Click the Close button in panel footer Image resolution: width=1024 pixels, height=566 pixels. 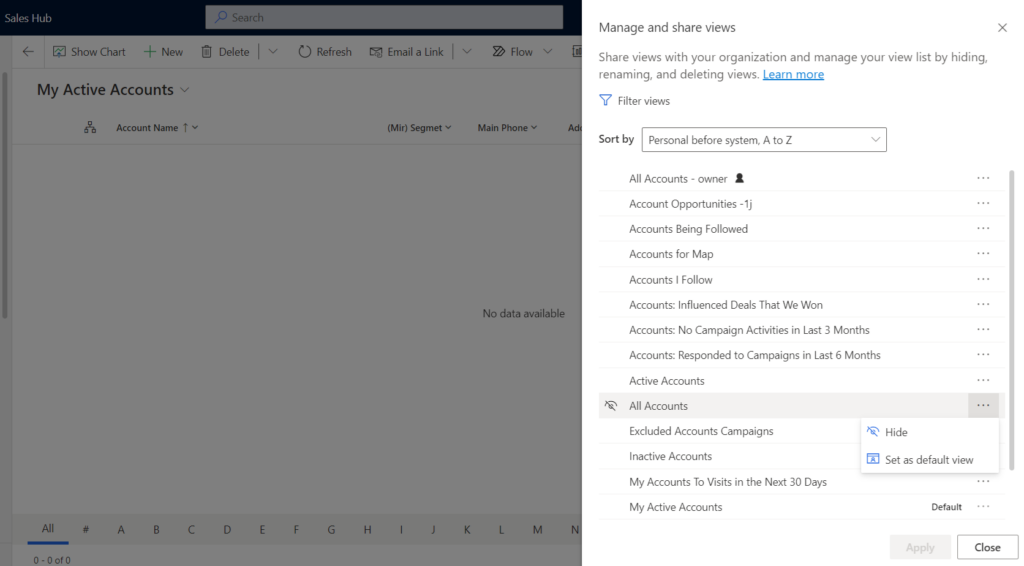(x=987, y=547)
